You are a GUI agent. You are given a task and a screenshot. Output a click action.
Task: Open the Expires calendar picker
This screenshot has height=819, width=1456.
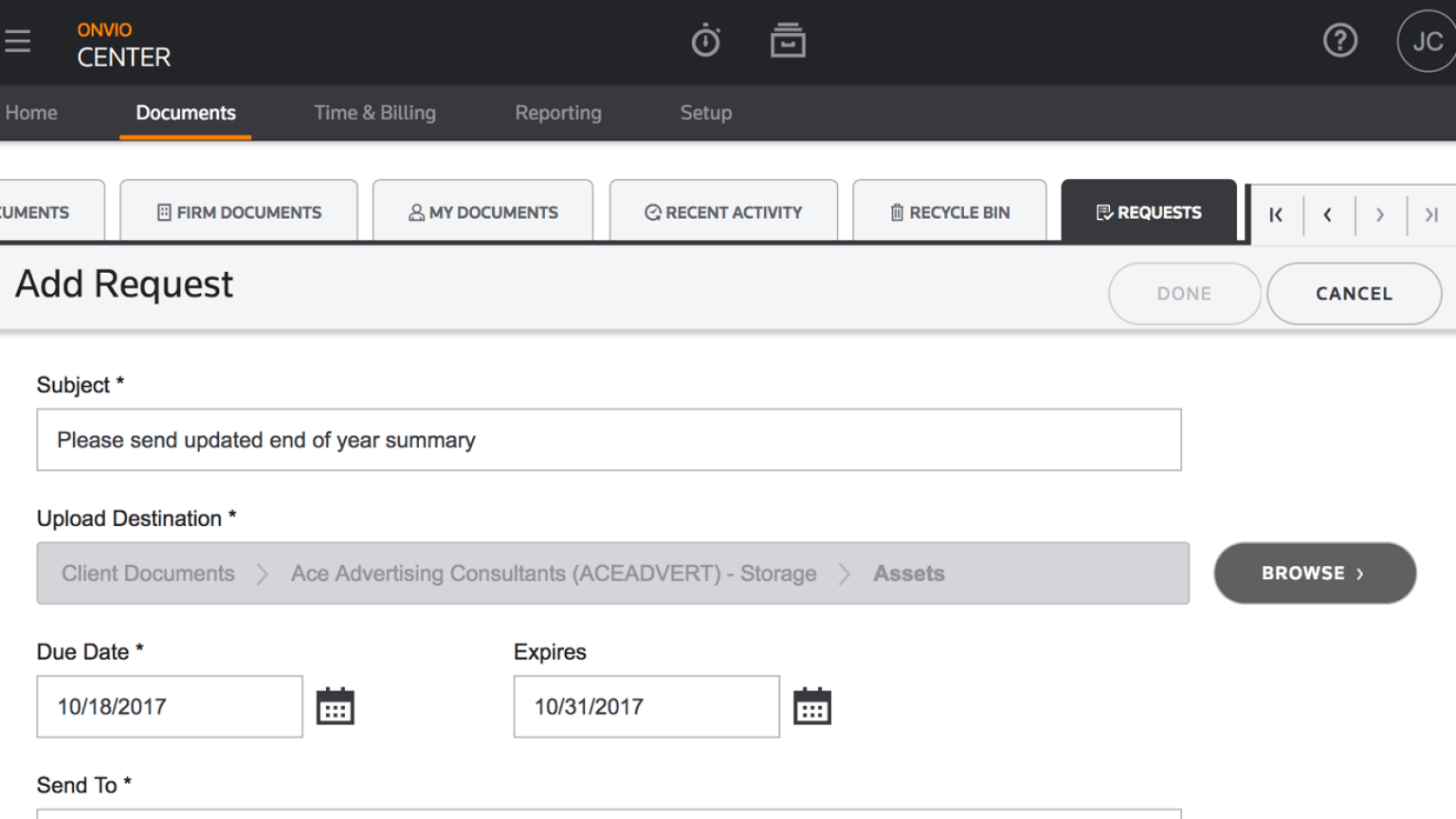[811, 705]
